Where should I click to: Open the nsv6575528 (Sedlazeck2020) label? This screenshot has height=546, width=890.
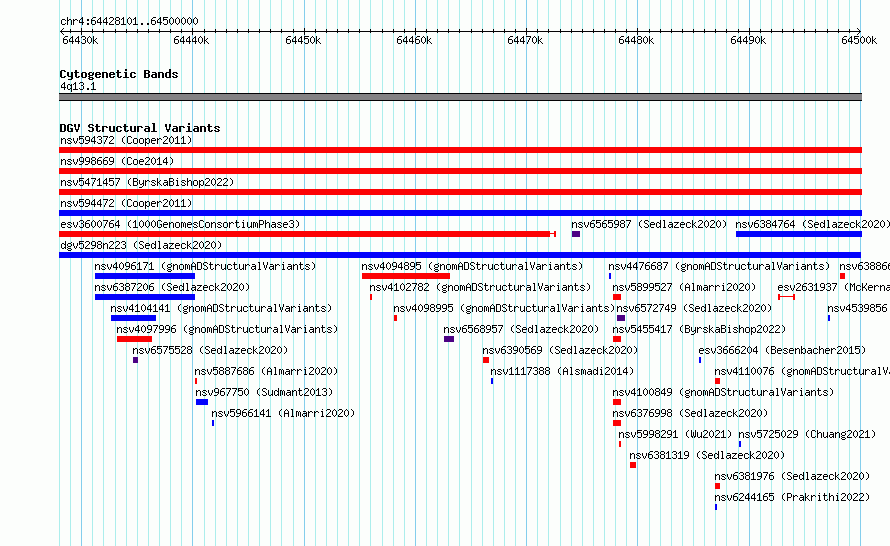210,350
